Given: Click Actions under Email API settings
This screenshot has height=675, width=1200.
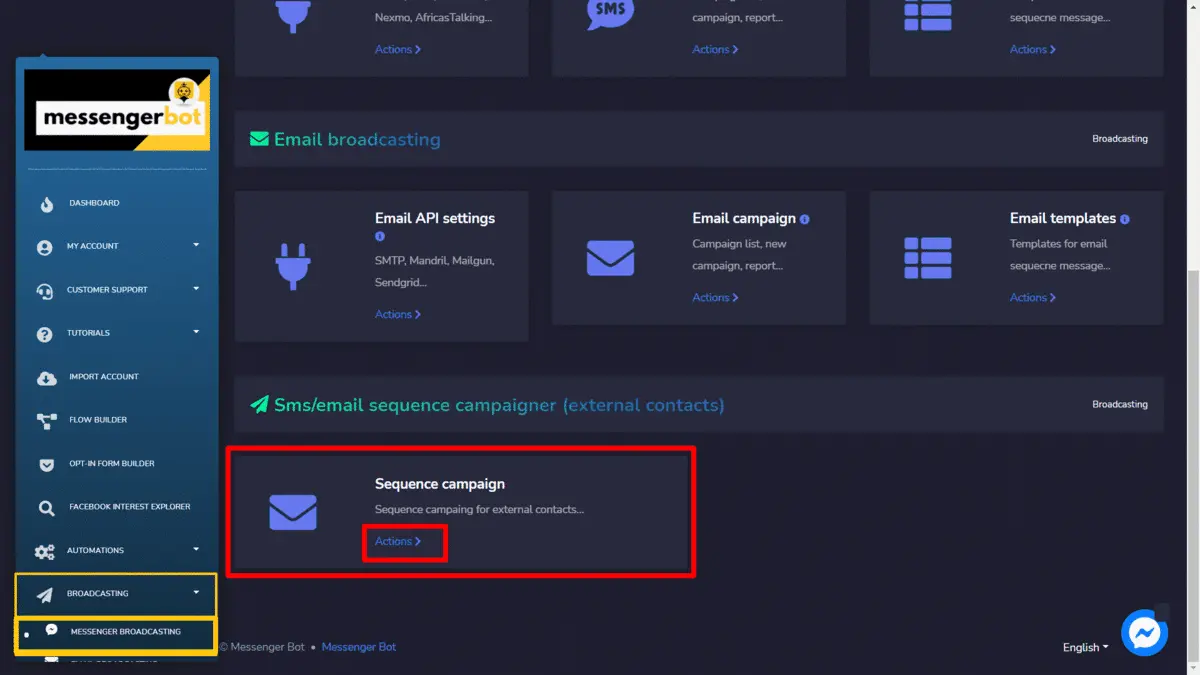Looking at the screenshot, I should tap(398, 314).
